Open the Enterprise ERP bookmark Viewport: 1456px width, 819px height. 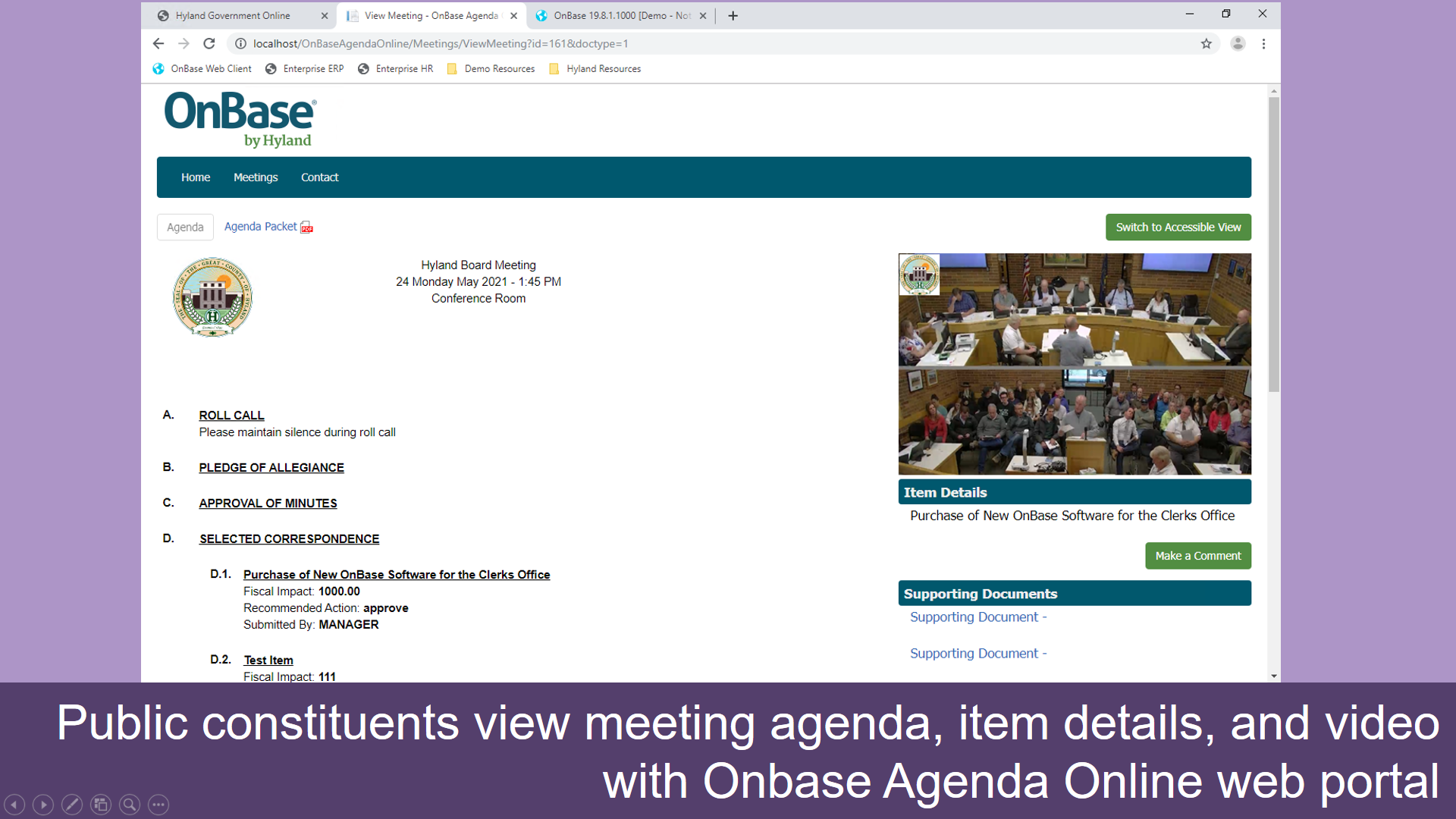(305, 69)
